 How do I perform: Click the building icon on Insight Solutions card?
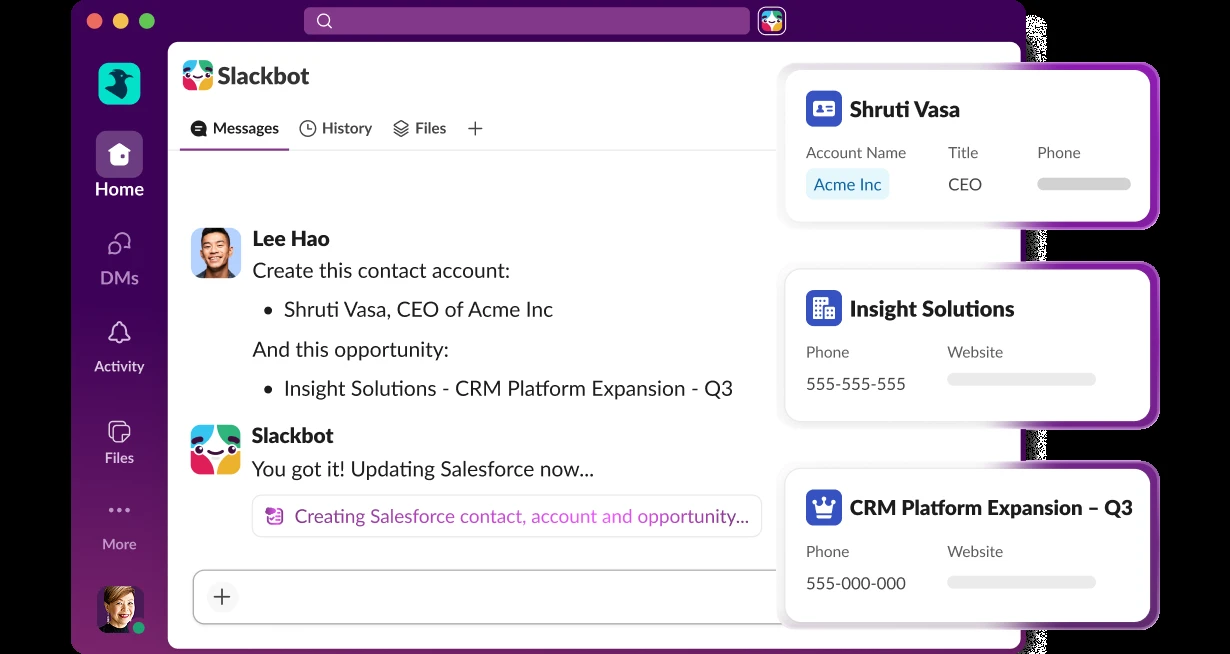pos(824,308)
